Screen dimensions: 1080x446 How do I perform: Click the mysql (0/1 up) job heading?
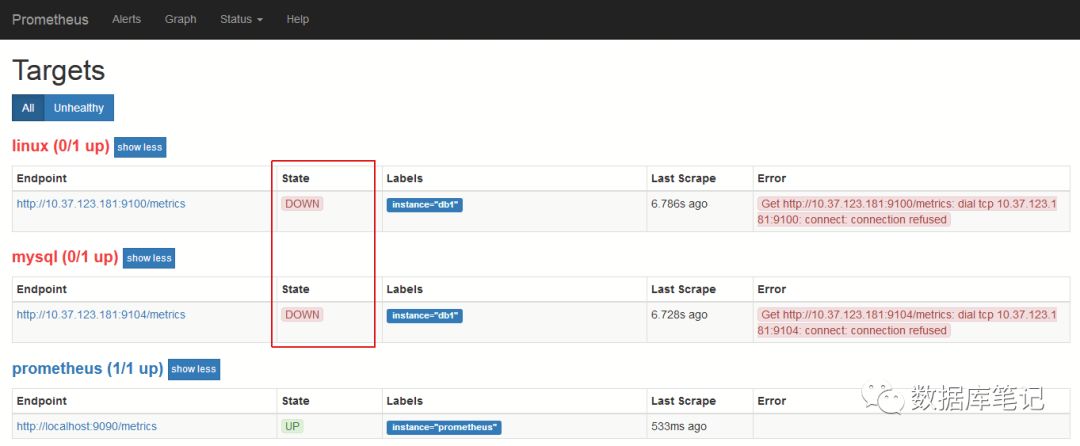(65, 257)
